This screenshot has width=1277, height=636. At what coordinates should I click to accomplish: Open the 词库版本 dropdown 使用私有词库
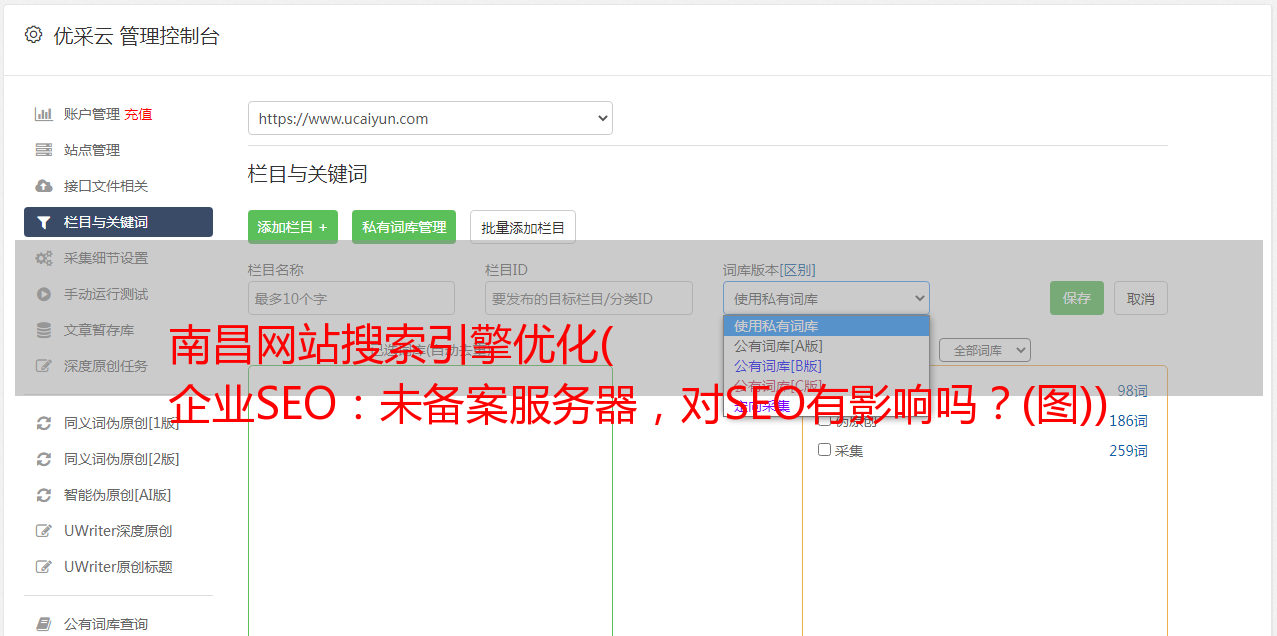826,298
